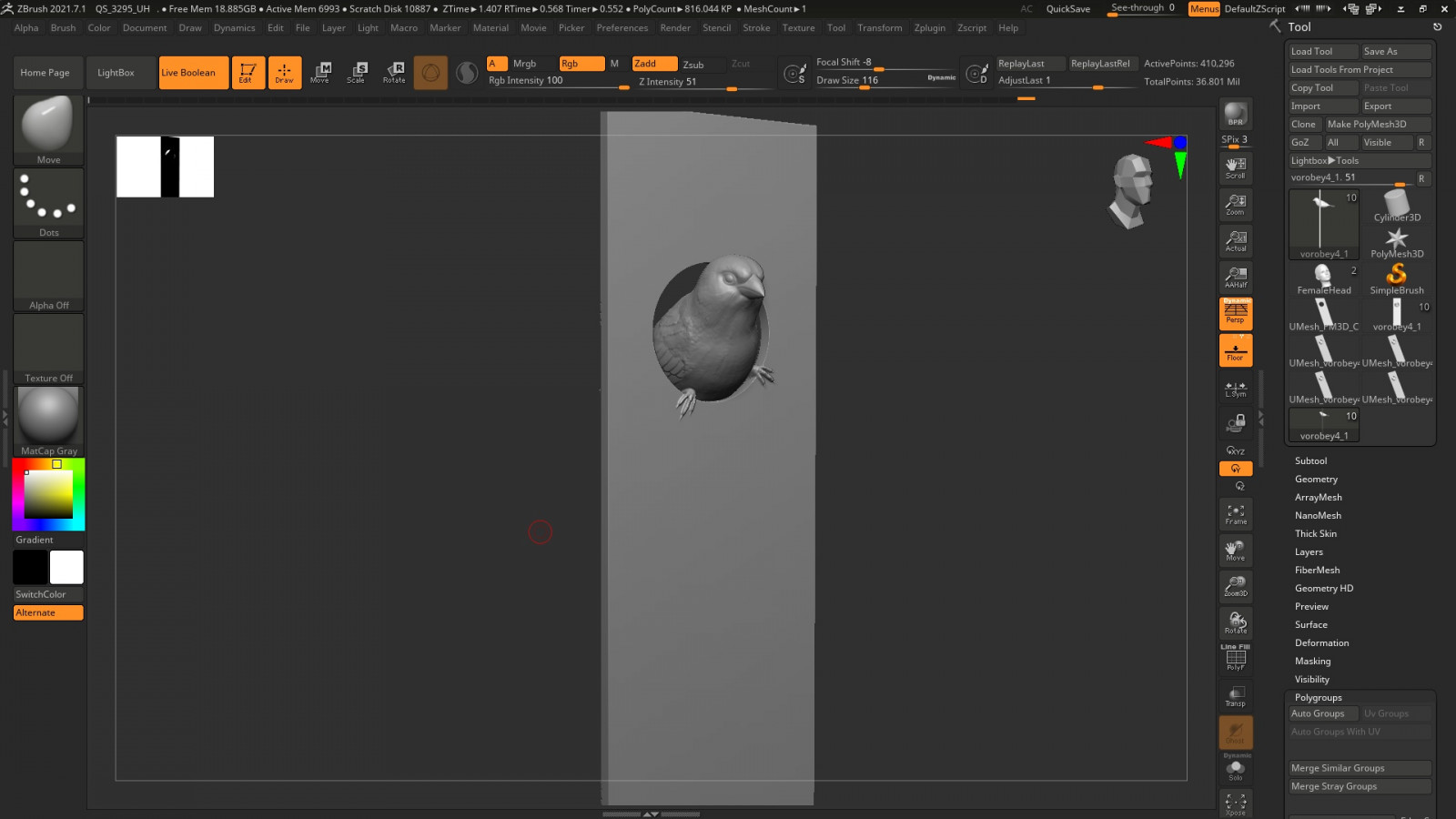Toggle PolyF line fill display
Image resolution: width=1456 pixels, height=819 pixels.
pos(1236,658)
